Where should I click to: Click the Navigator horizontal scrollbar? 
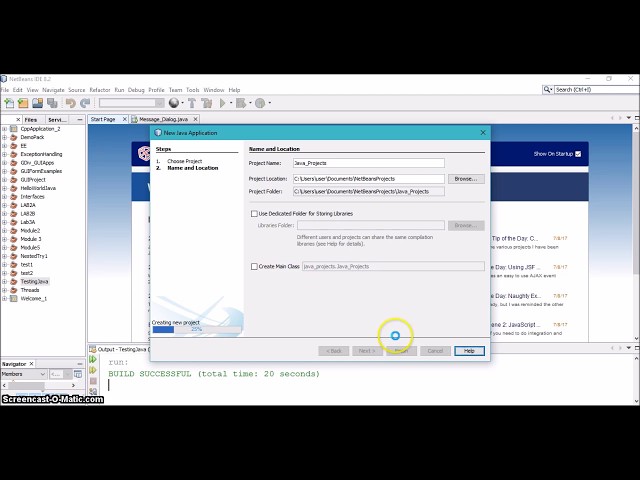pyautogui.click(x=39, y=385)
